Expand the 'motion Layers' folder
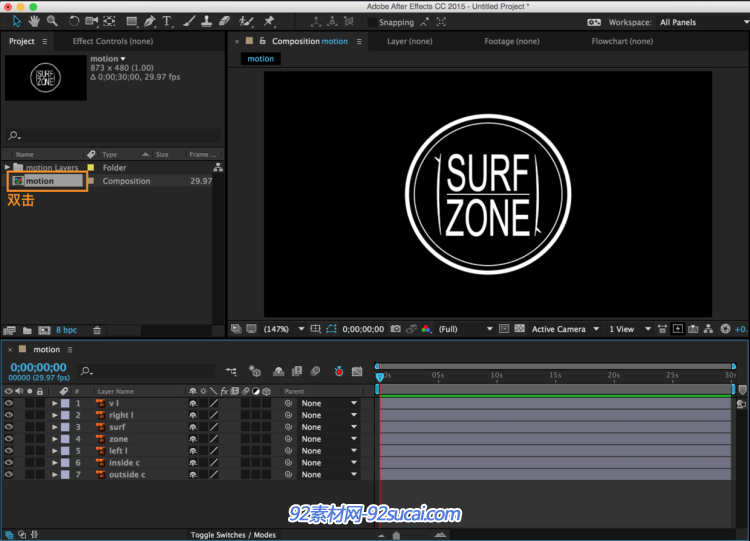Screen dimensions: 750x541 pos(7,167)
